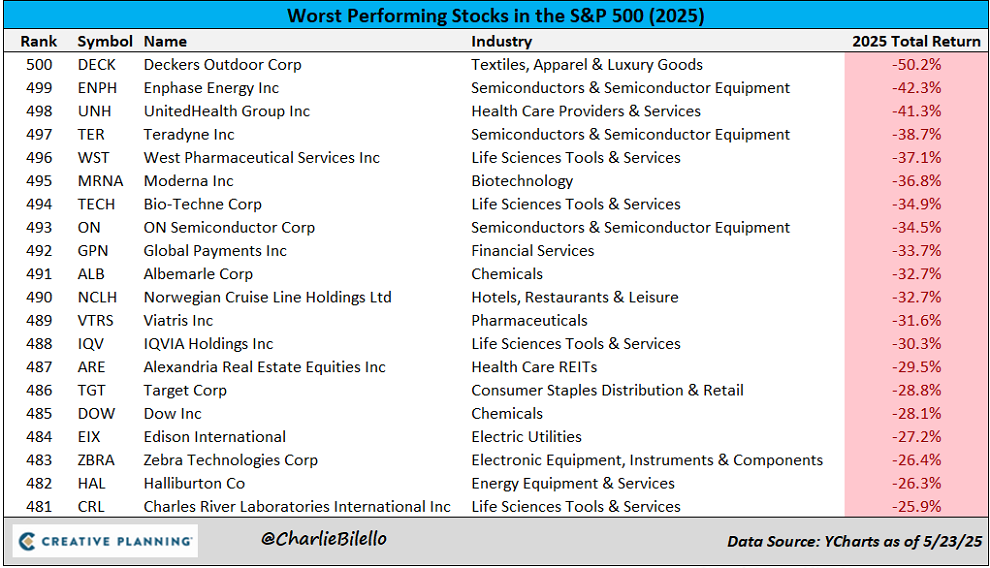
Task: Click Target Corp company name
Action: pos(185,390)
